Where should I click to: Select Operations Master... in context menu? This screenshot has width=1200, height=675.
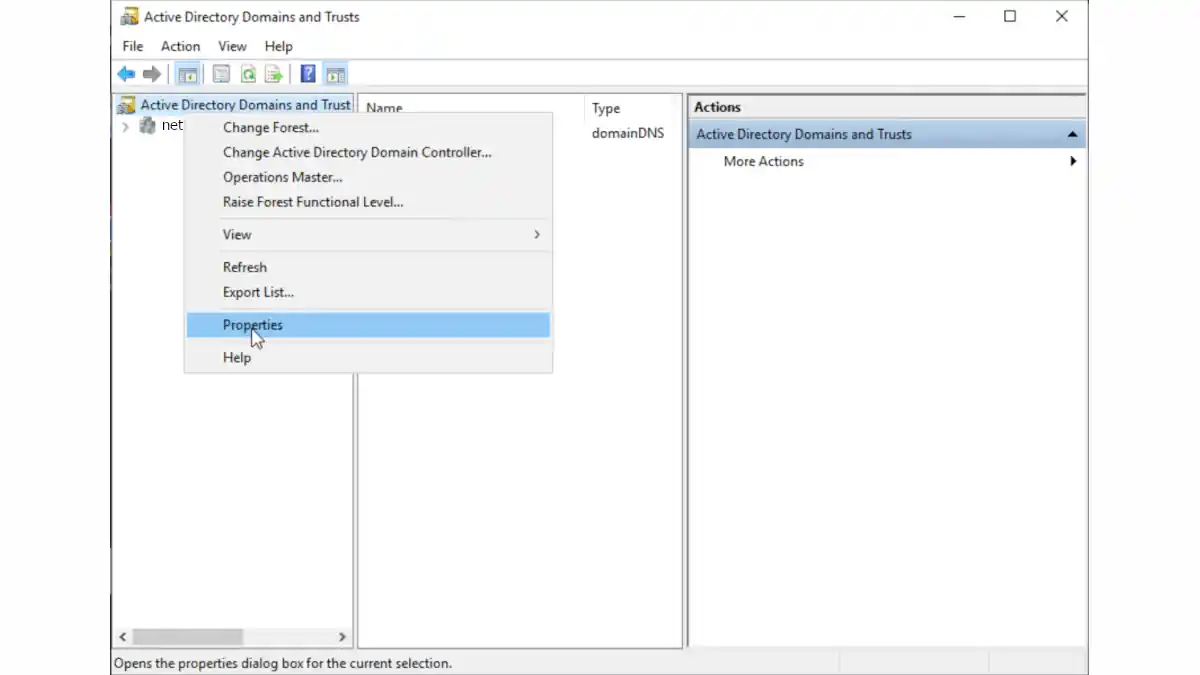(x=368, y=177)
